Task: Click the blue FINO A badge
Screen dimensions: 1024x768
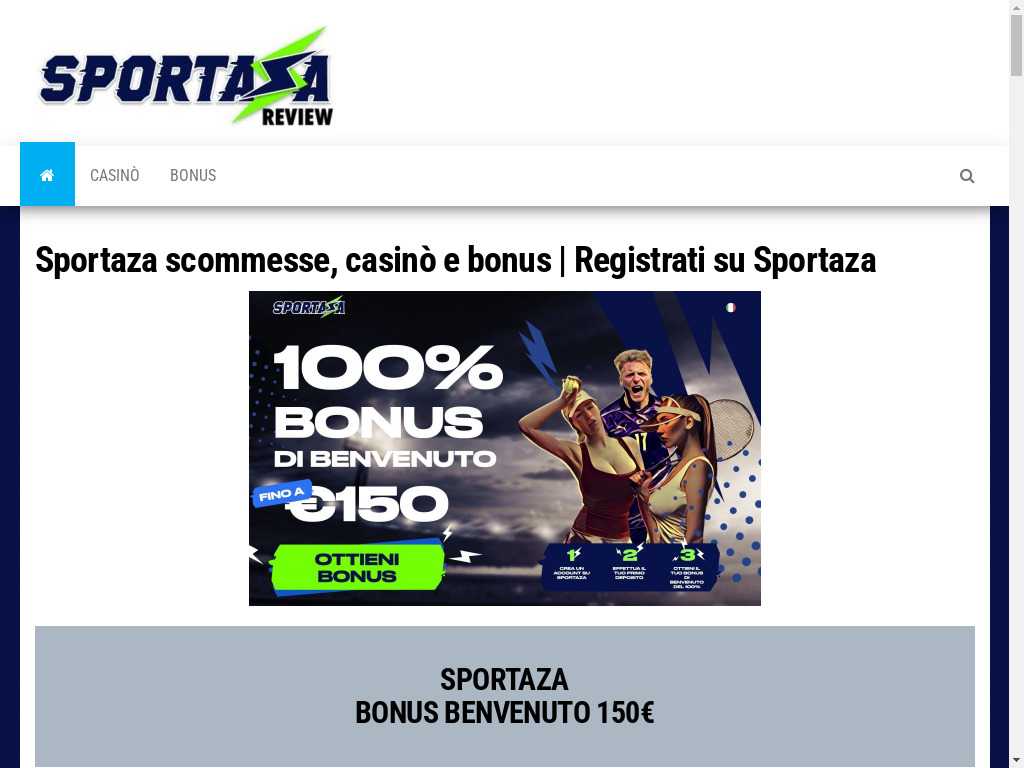Action: (282, 494)
